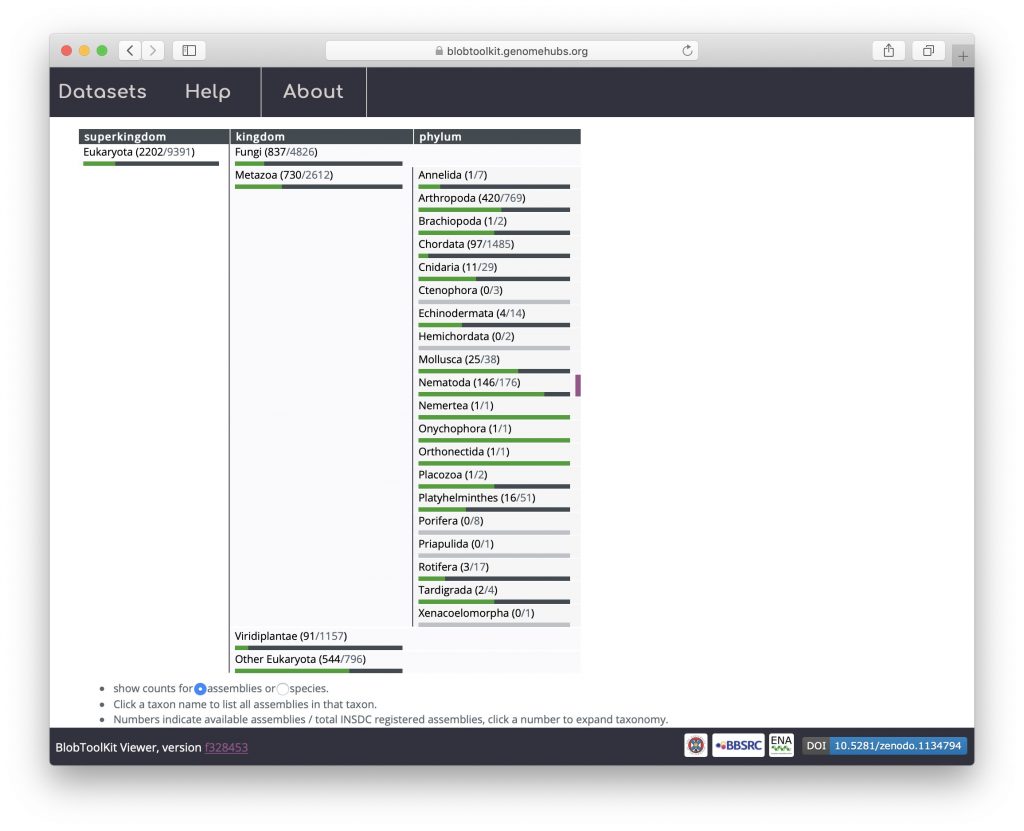Click the reload page icon
Screen dimensions: 1024x831
pyautogui.click(x=687, y=51)
